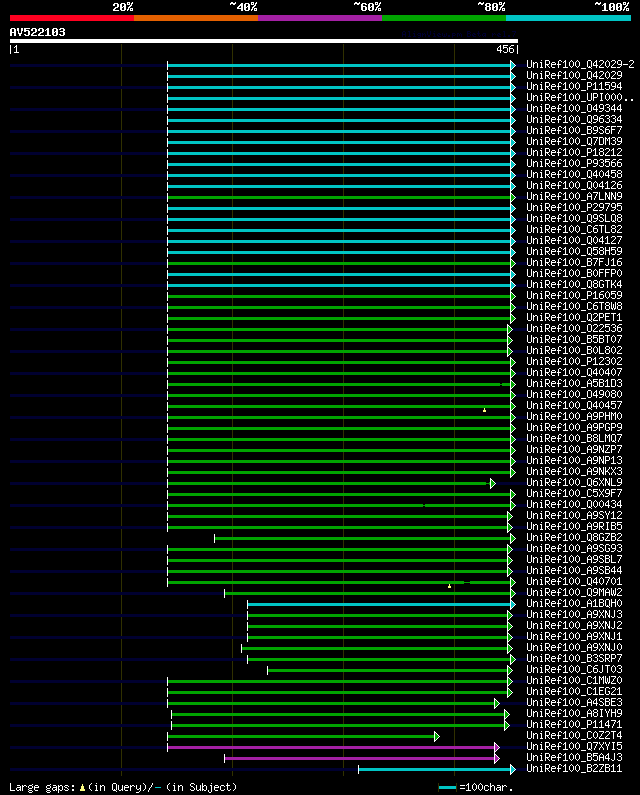Click the arrowhead ending the UniRef100_Q6XNL9 alignment
The height and width of the screenshot is (795, 640).
(x=492, y=484)
